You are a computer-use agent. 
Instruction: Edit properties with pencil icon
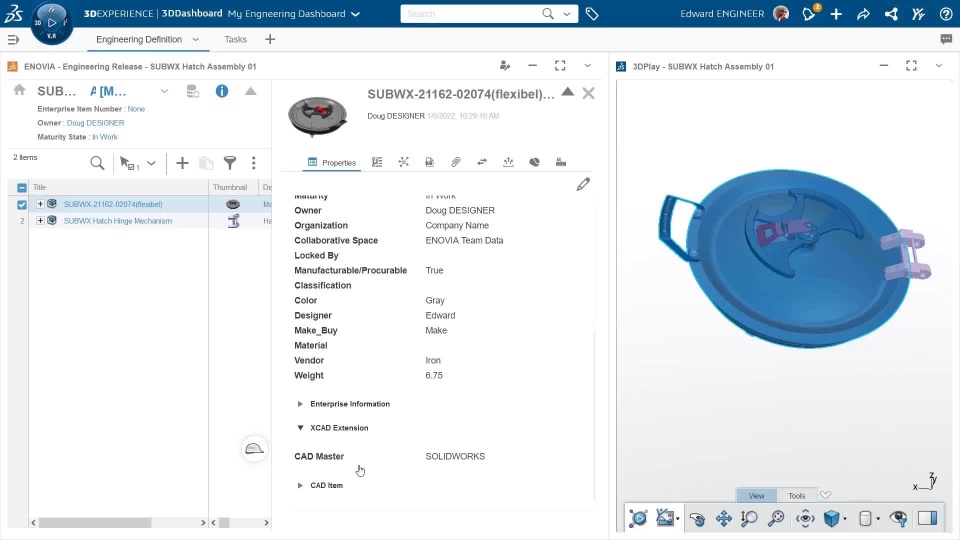[x=583, y=184]
